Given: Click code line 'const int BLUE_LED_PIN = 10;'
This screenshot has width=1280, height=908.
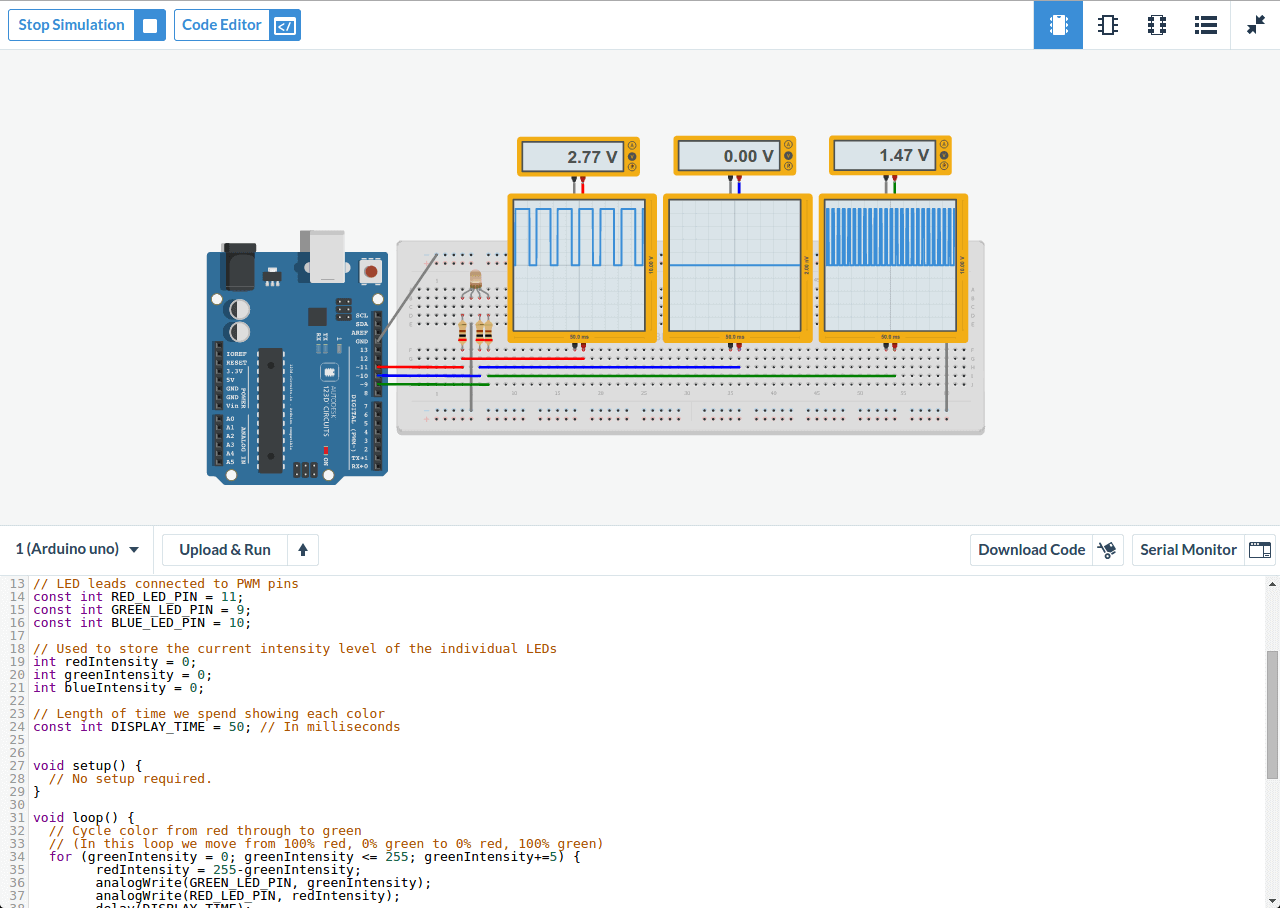Looking at the screenshot, I should [142, 622].
